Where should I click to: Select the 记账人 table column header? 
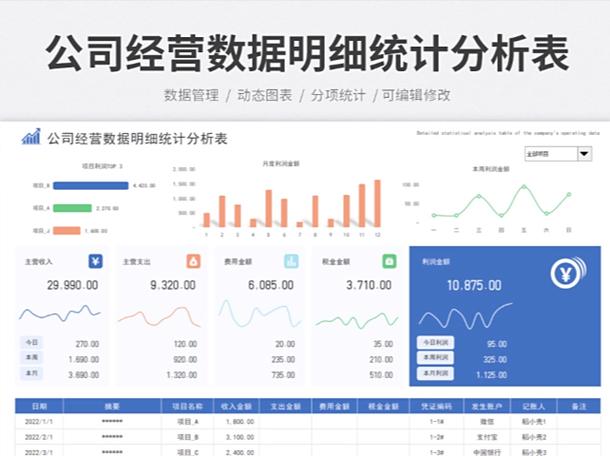(533, 406)
